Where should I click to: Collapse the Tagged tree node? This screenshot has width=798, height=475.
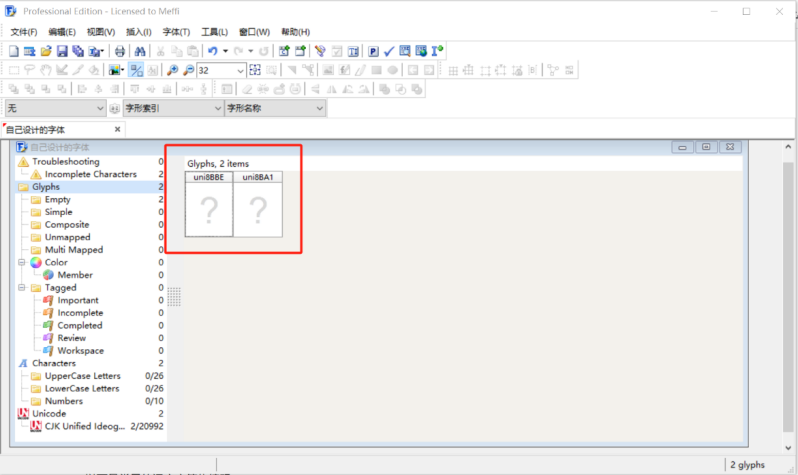coord(22,287)
